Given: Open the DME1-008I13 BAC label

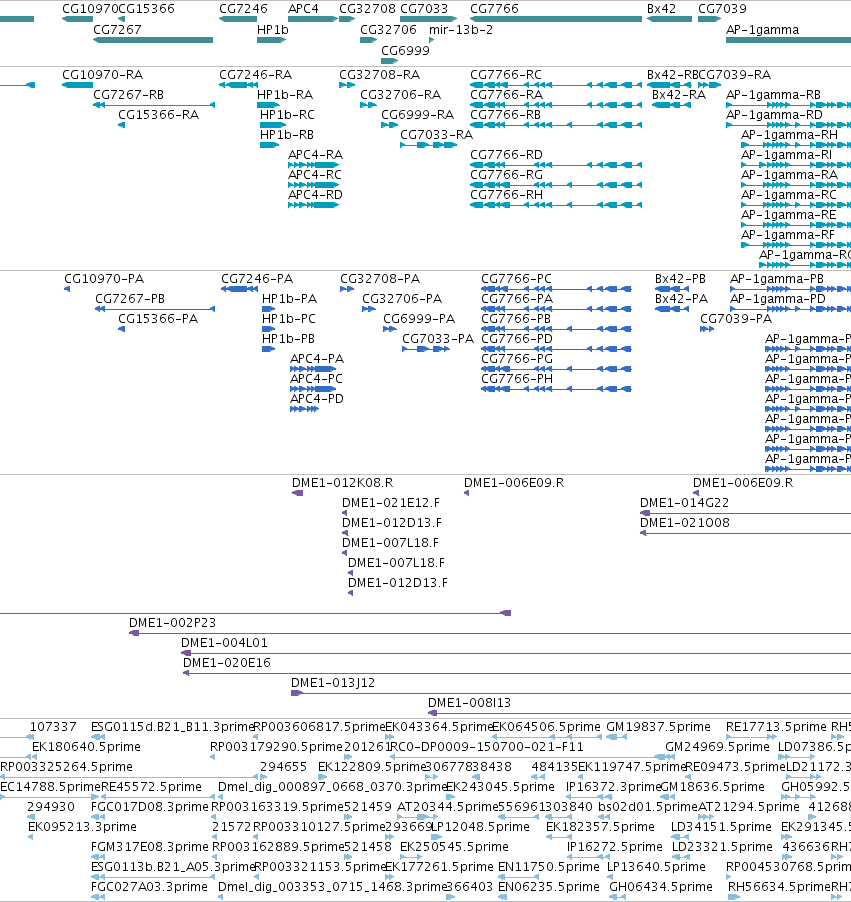Looking at the screenshot, I should (470, 703).
